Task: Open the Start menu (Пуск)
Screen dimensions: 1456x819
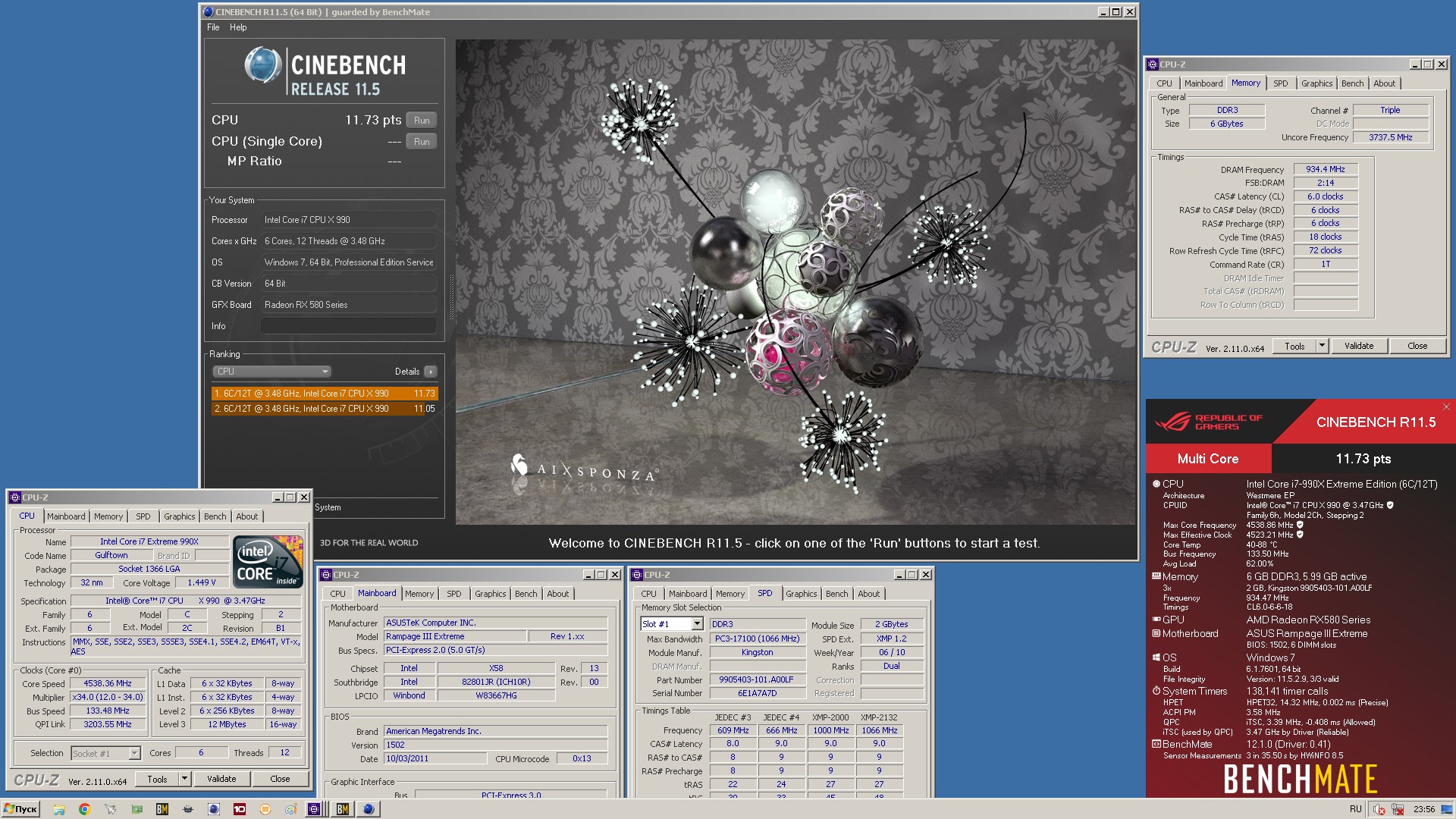Action: pyautogui.click(x=20, y=809)
